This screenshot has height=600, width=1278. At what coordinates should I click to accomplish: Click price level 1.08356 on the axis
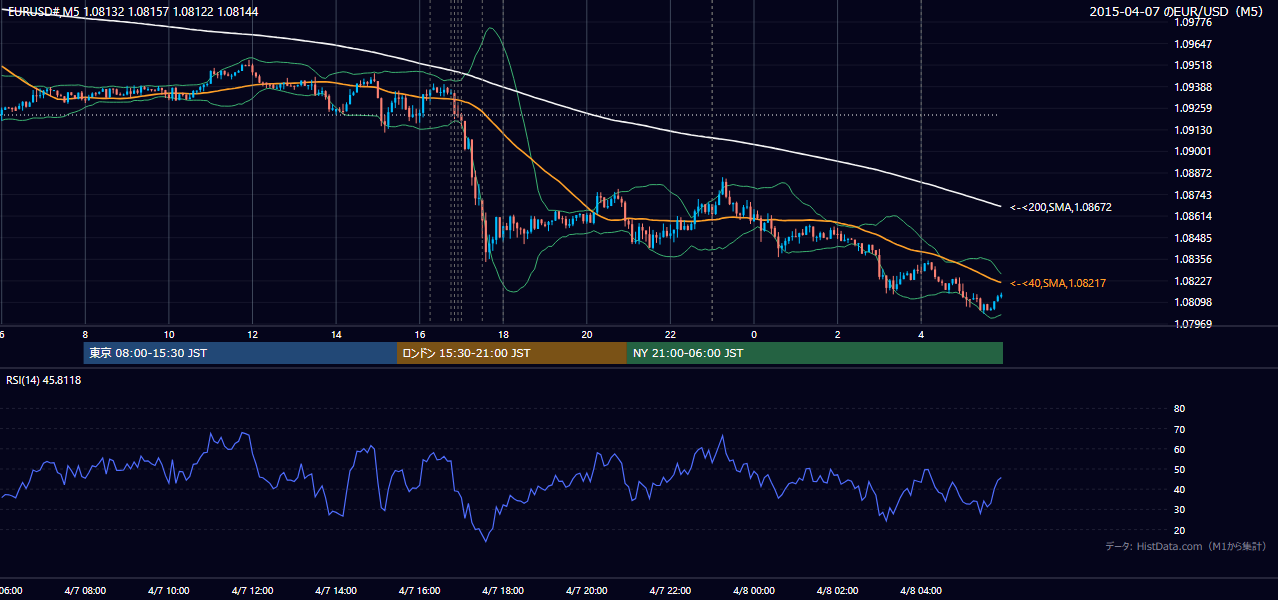[x=1192, y=259]
